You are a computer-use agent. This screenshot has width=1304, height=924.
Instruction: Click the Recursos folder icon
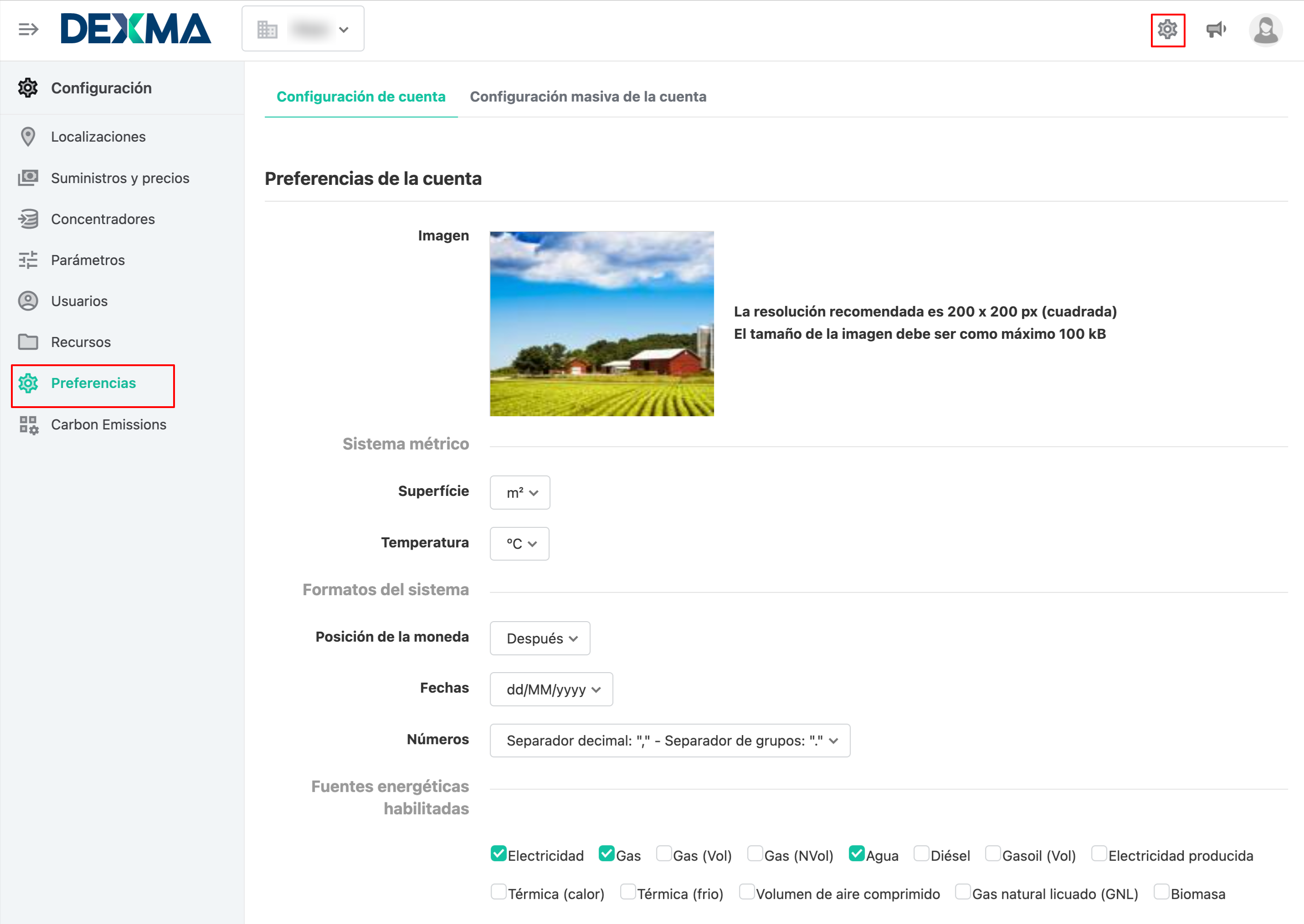coord(28,342)
